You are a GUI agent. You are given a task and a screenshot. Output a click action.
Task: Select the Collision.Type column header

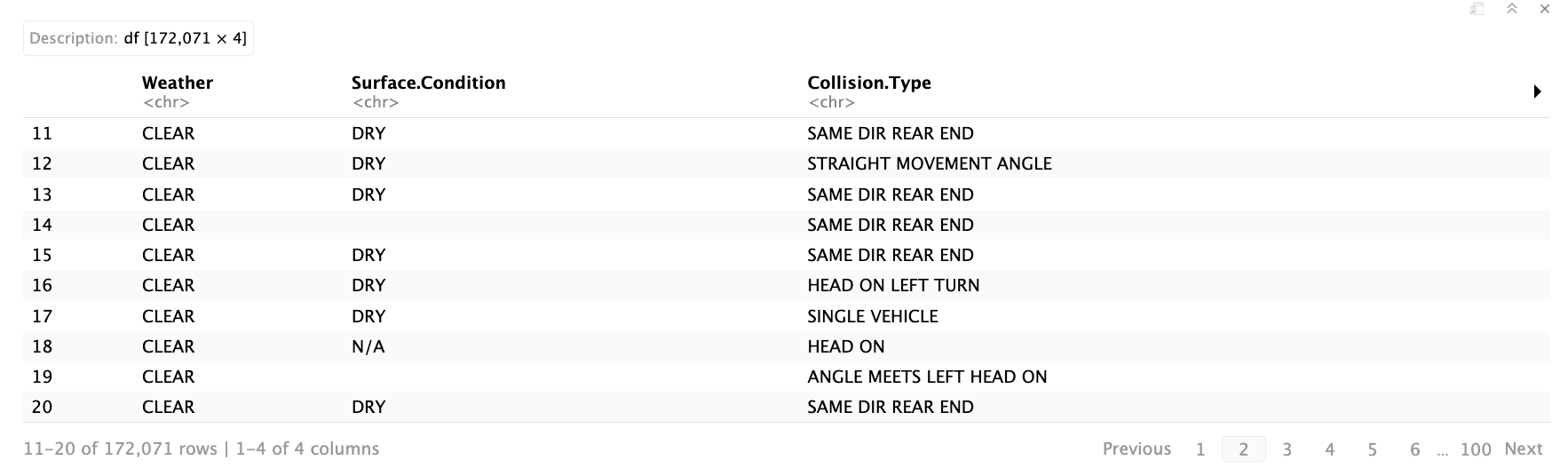(869, 83)
